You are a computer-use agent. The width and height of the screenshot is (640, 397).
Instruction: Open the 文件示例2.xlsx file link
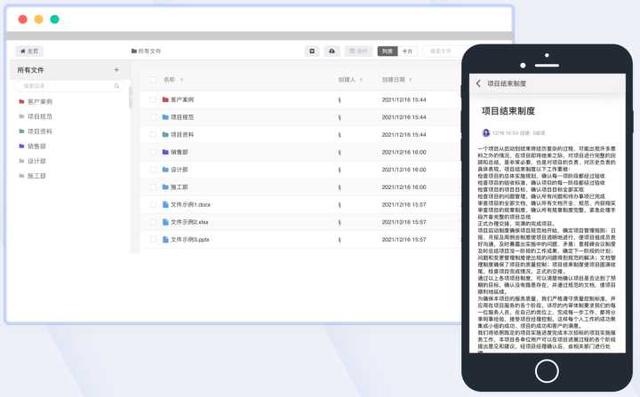tap(189, 222)
